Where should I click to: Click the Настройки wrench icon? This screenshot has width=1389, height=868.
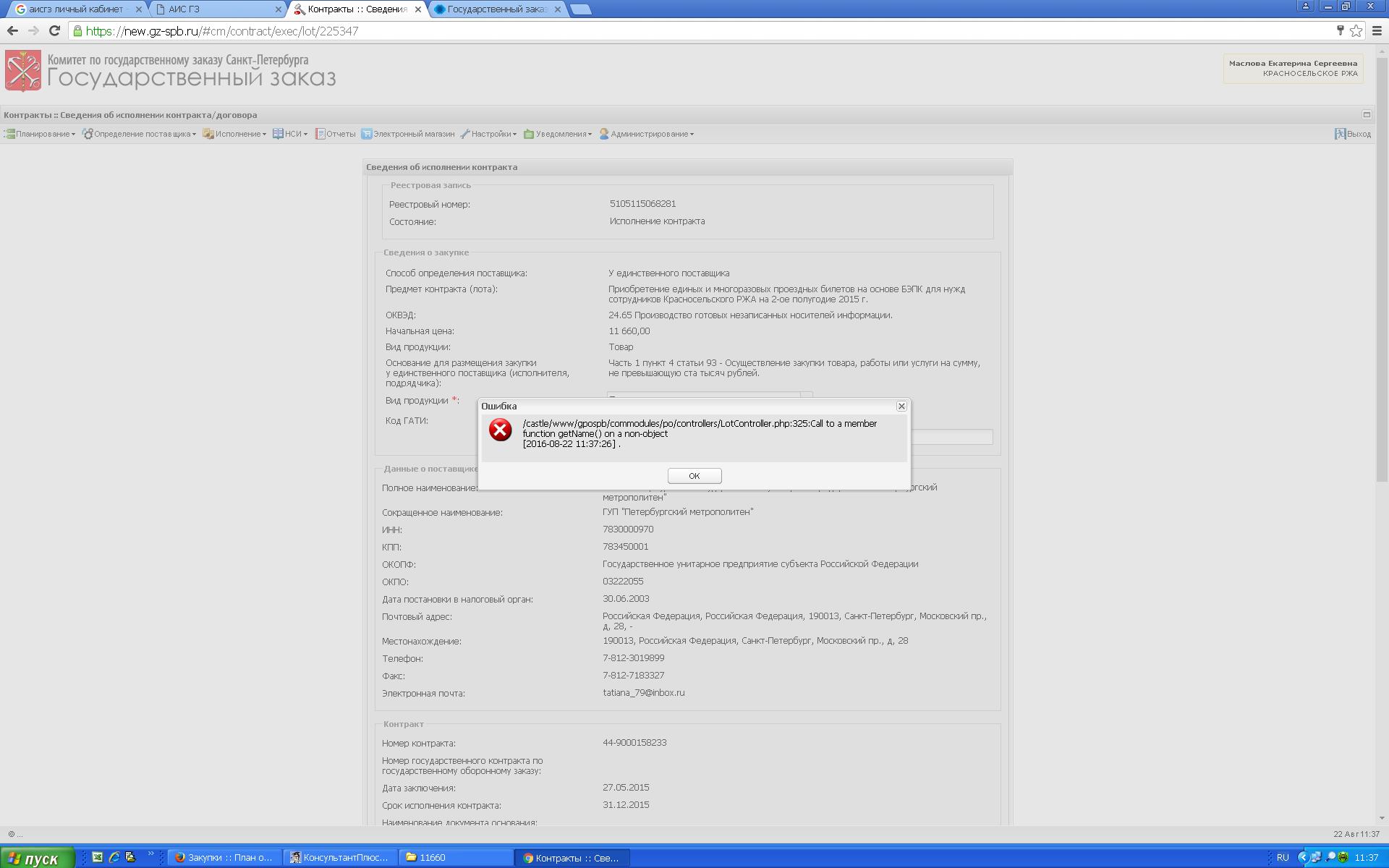[x=465, y=134]
